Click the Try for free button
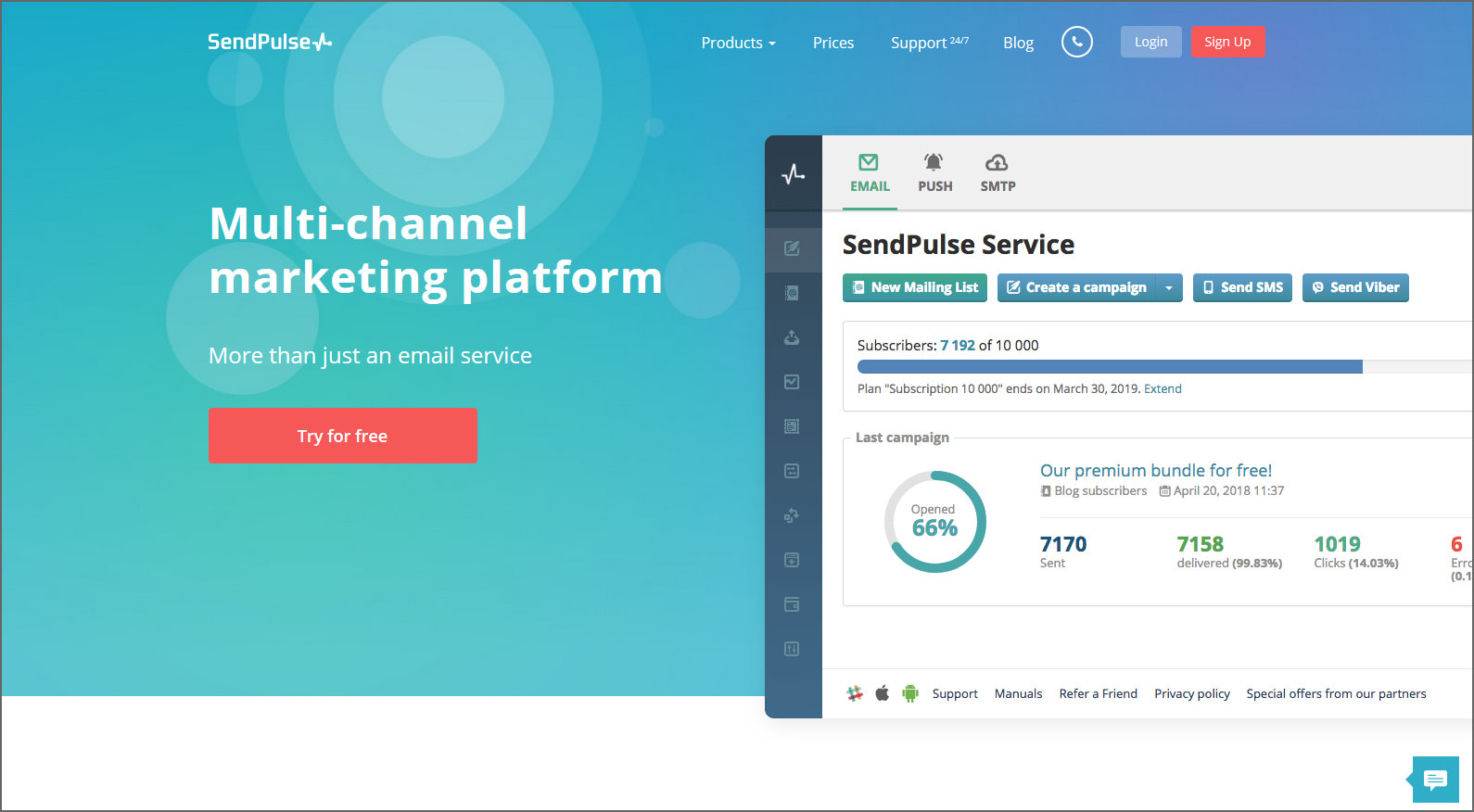This screenshot has width=1474, height=812. point(343,436)
